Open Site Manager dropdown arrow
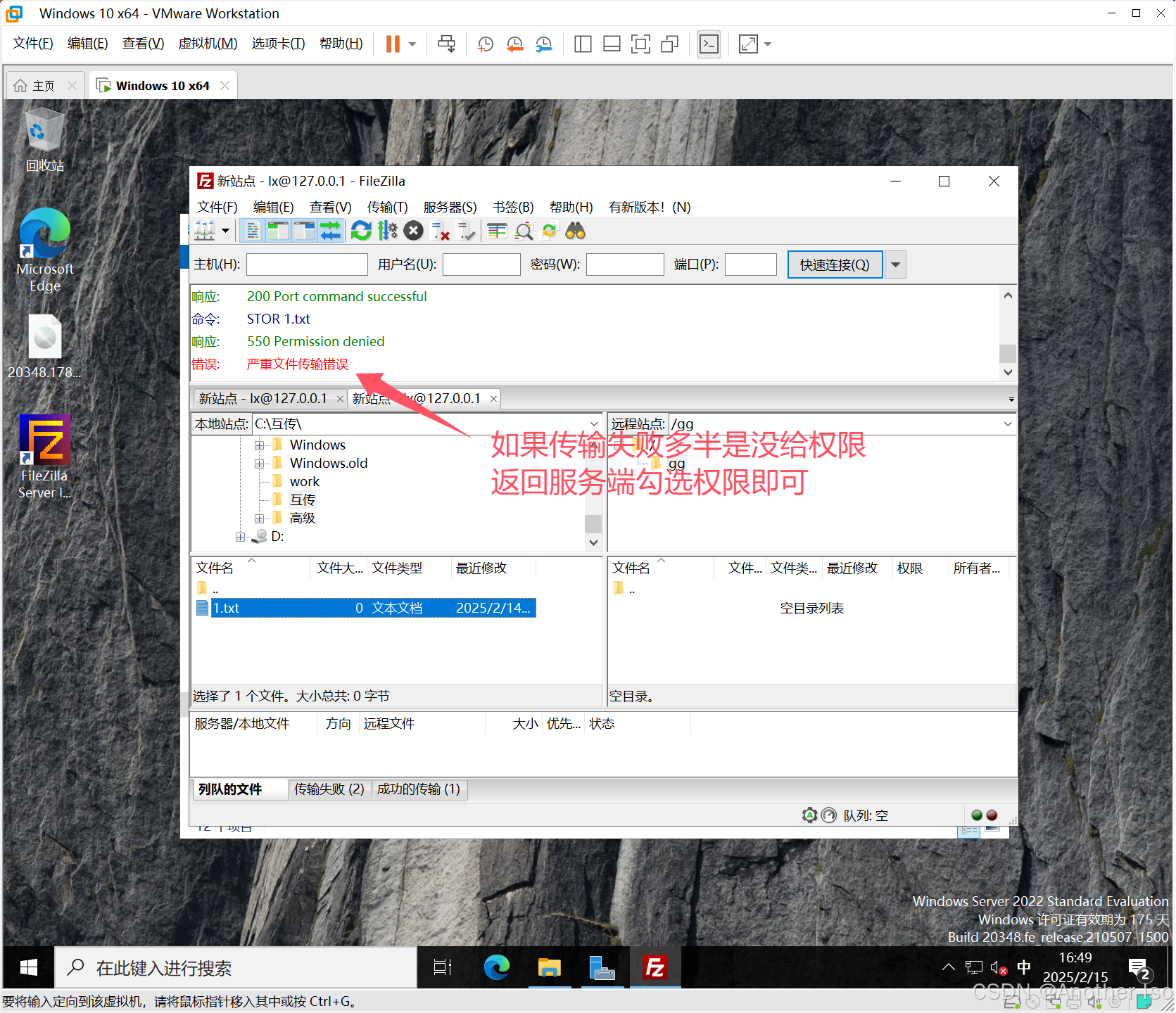The width and height of the screenshot is (1176, 1013). (225, 231)
